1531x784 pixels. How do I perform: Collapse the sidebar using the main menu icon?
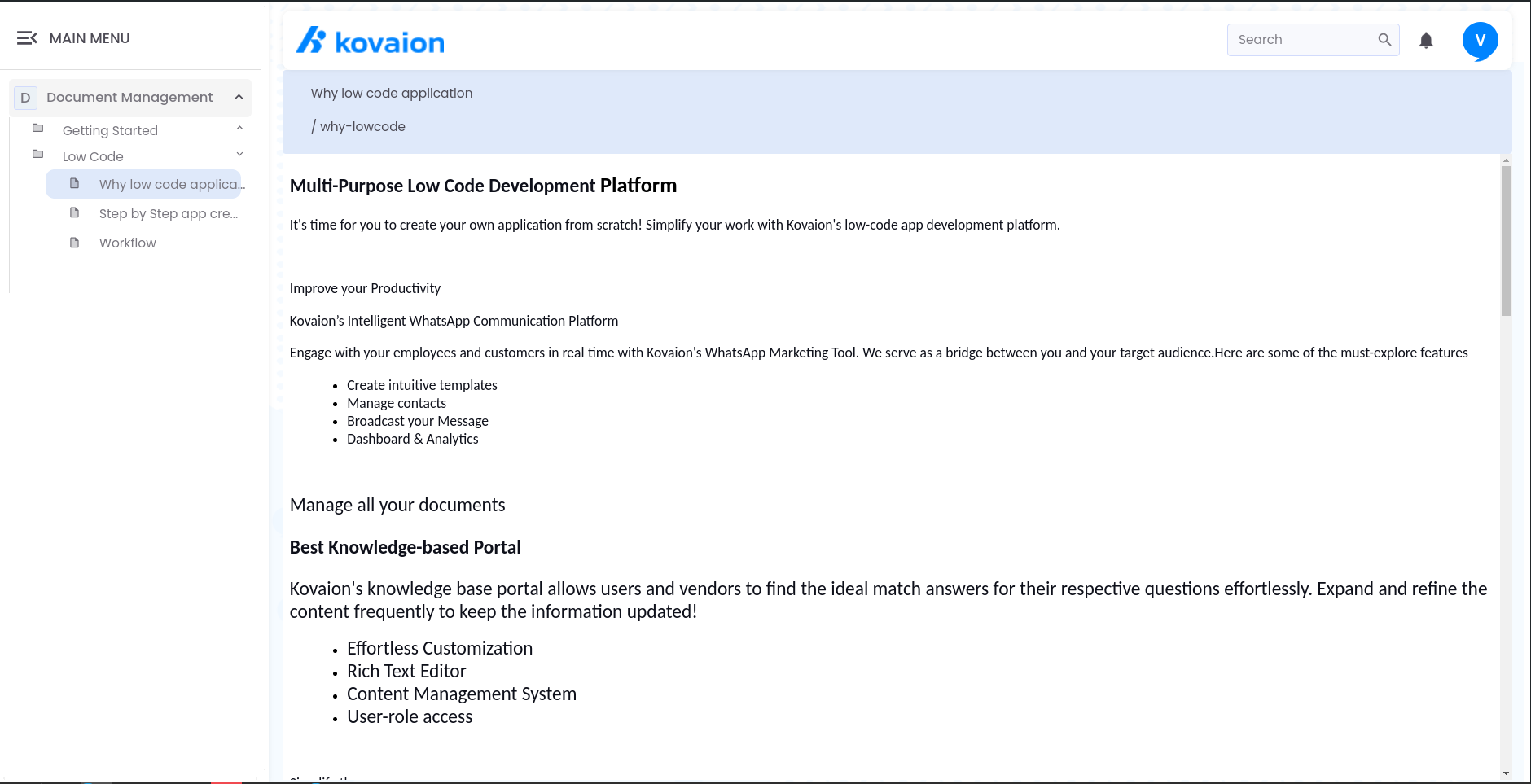point(27,37)
